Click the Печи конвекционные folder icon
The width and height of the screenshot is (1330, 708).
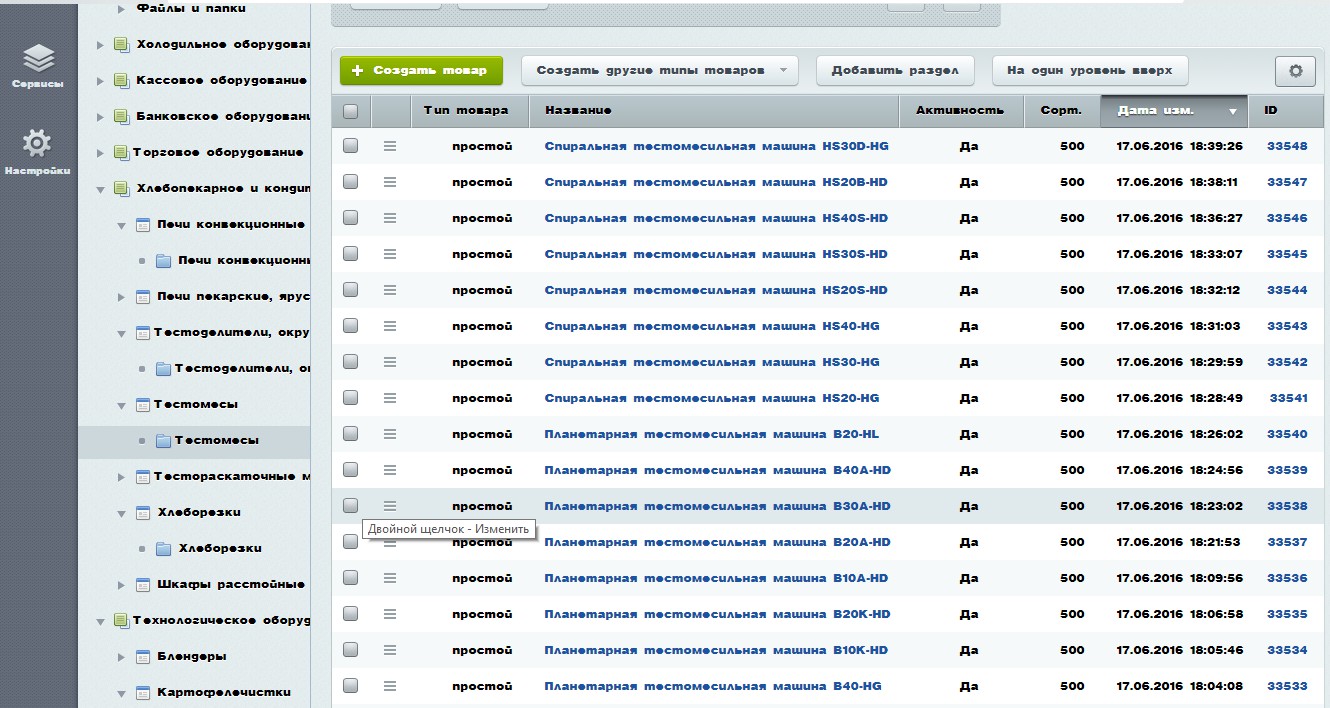point(164,260)
